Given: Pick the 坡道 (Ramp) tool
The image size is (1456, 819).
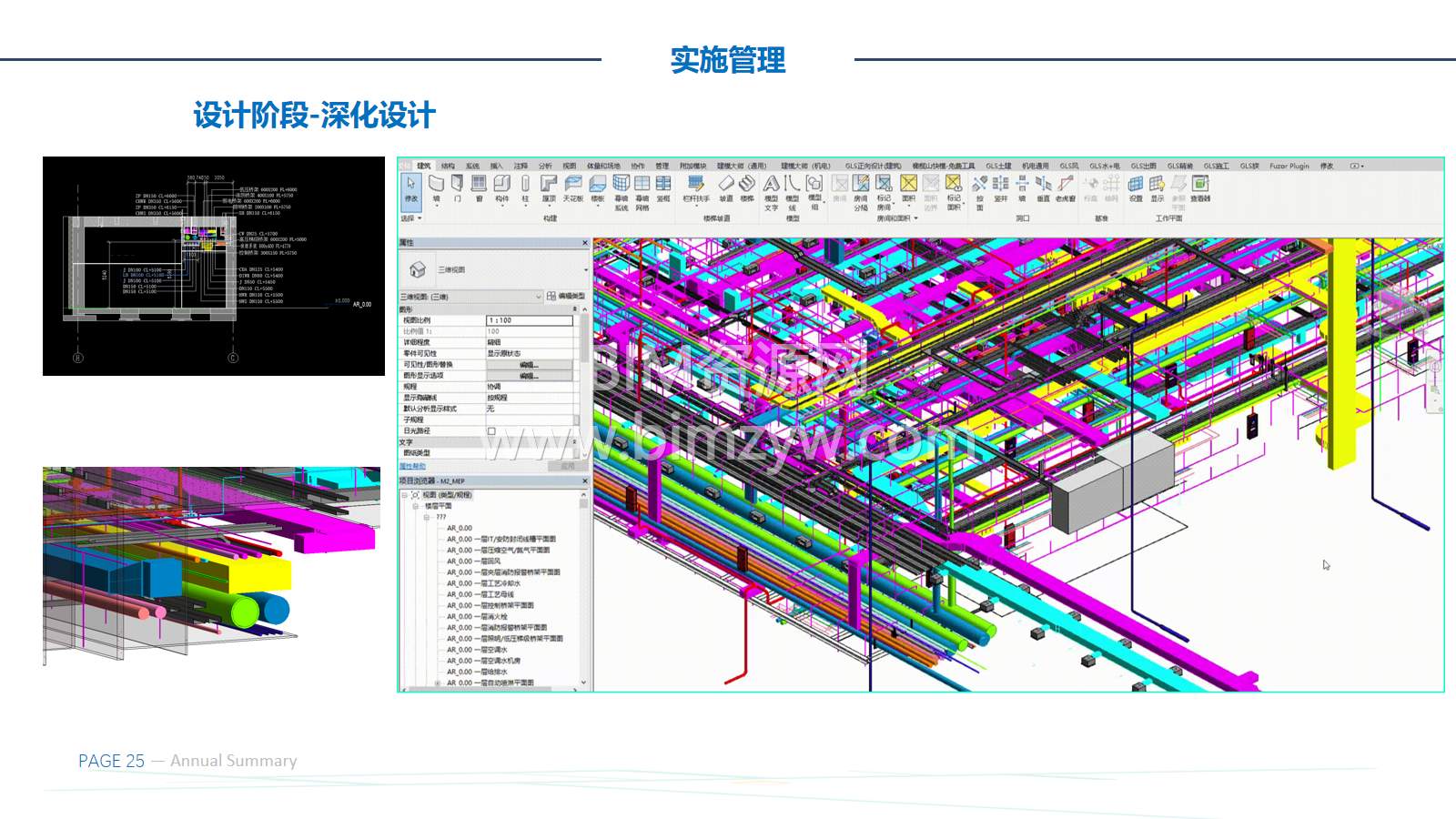Looking at the screenshot, I should click(725, 188).
